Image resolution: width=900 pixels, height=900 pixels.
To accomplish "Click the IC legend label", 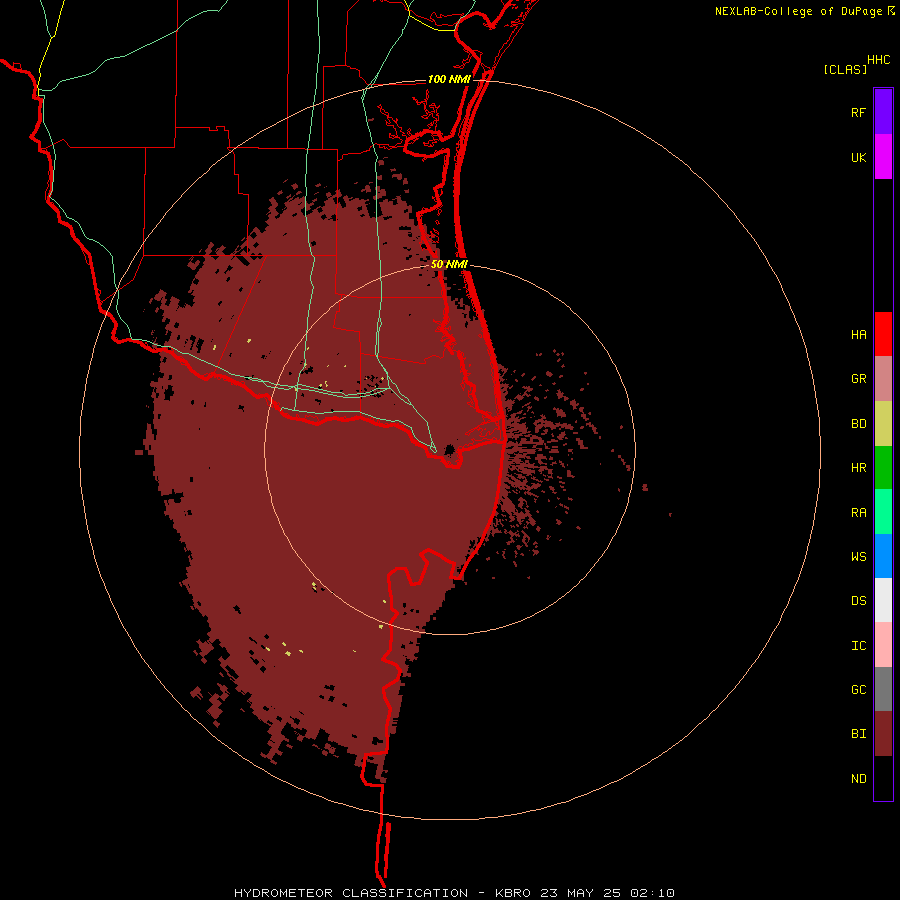I will 858,646.
